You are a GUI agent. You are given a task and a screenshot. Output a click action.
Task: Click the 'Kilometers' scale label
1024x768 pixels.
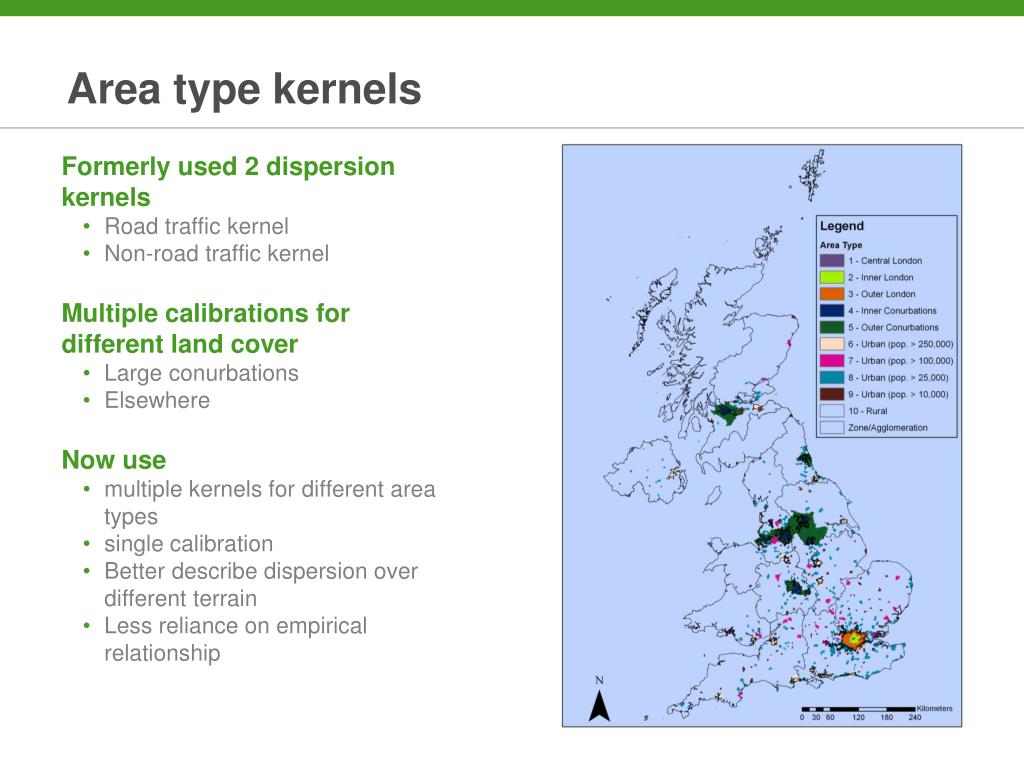935,709
